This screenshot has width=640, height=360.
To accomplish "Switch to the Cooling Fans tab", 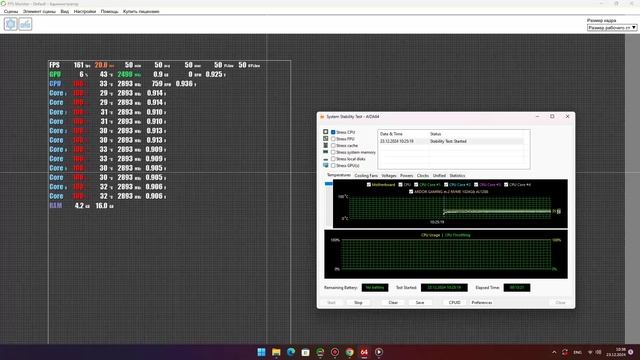I will (x=366, y=176).
